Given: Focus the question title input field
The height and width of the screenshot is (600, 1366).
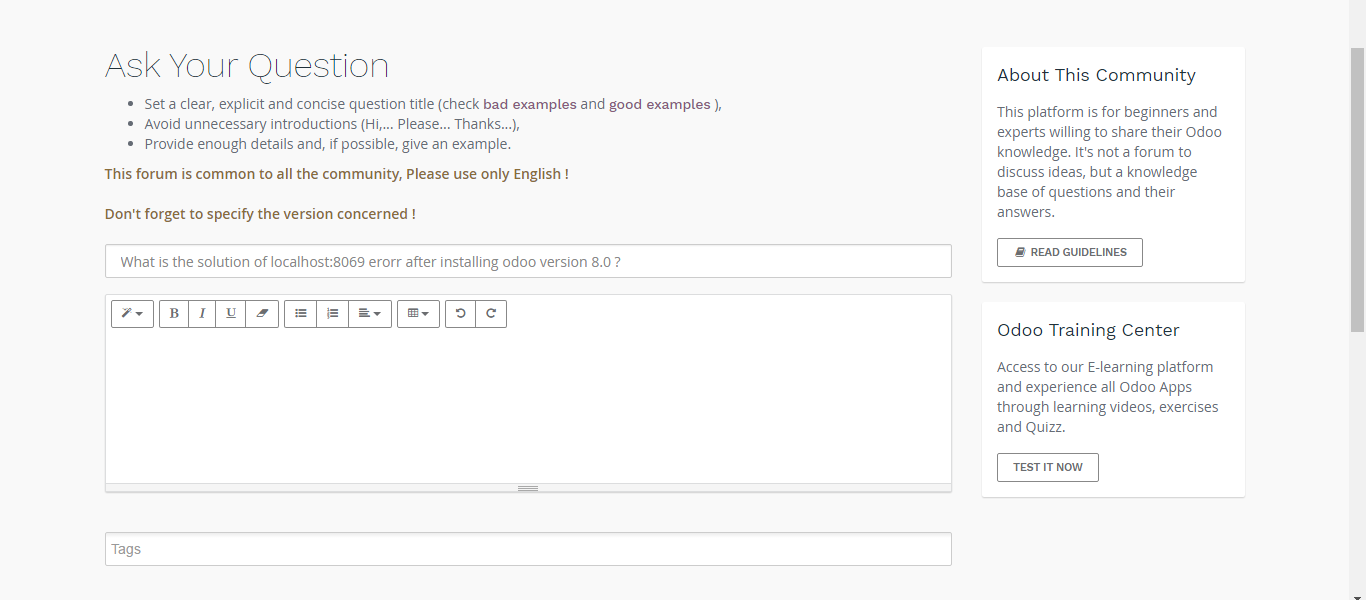Looking at the screenshot, I should click(528, 262).
